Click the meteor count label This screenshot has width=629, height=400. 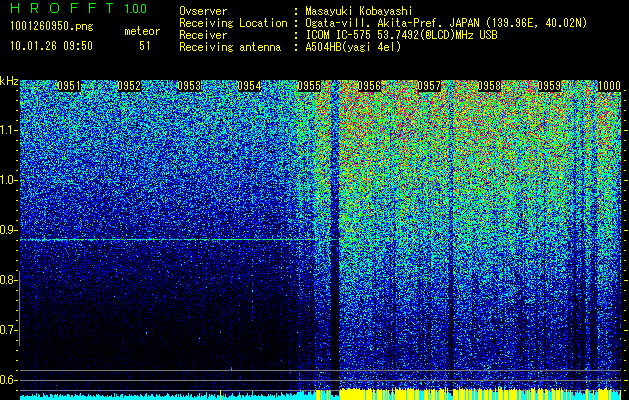(142, 31)
